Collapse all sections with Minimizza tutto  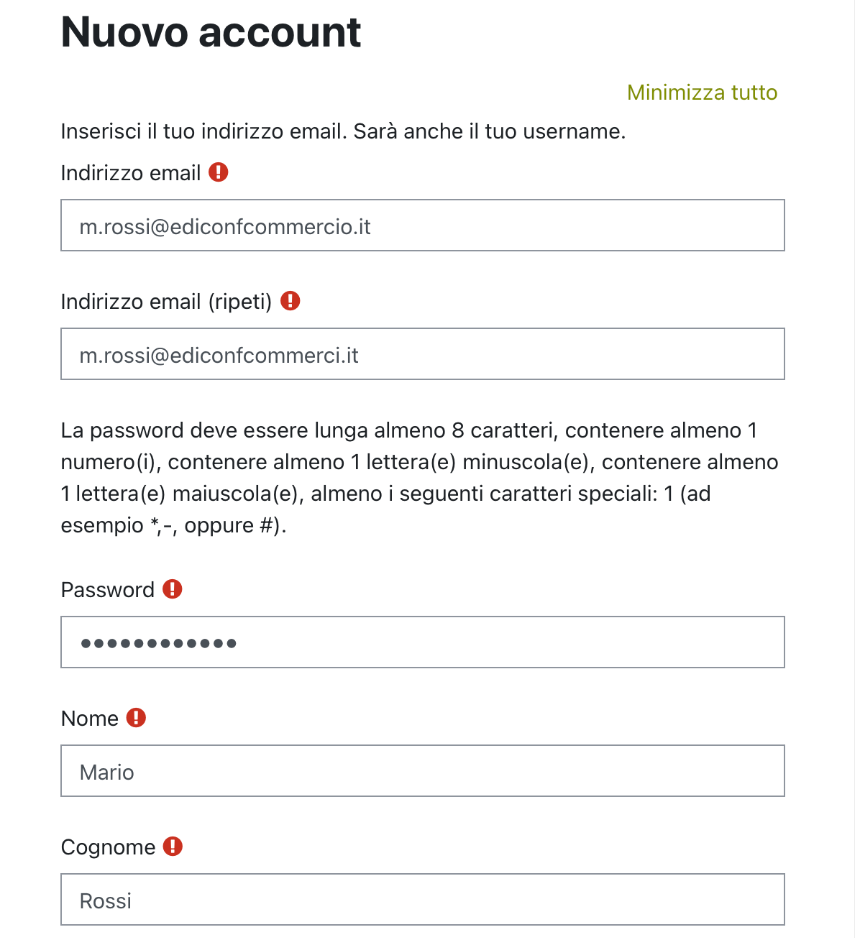point(701,93)
